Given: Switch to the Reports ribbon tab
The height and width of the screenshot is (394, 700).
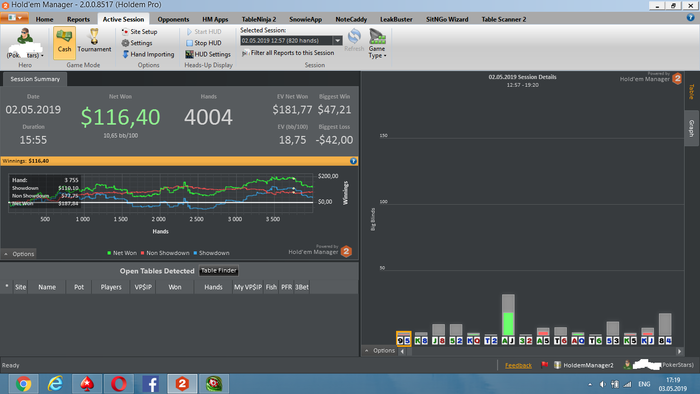Looking at the screenshot, I should 78,19.
